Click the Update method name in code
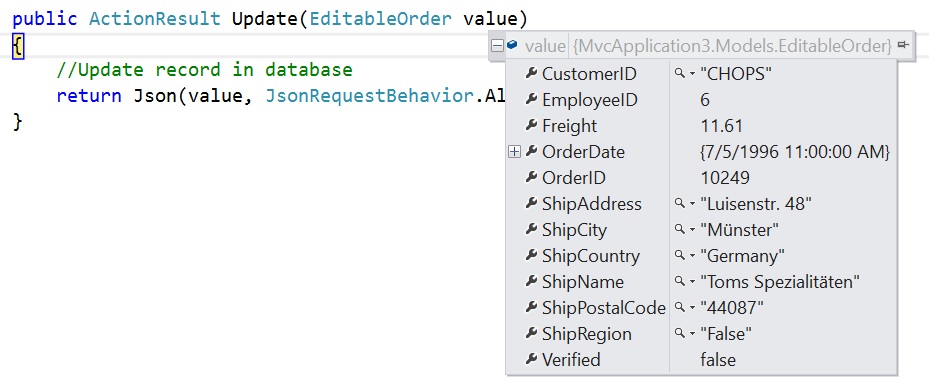Viewport: 929px width, 391px height. click(x=265, y=19)
